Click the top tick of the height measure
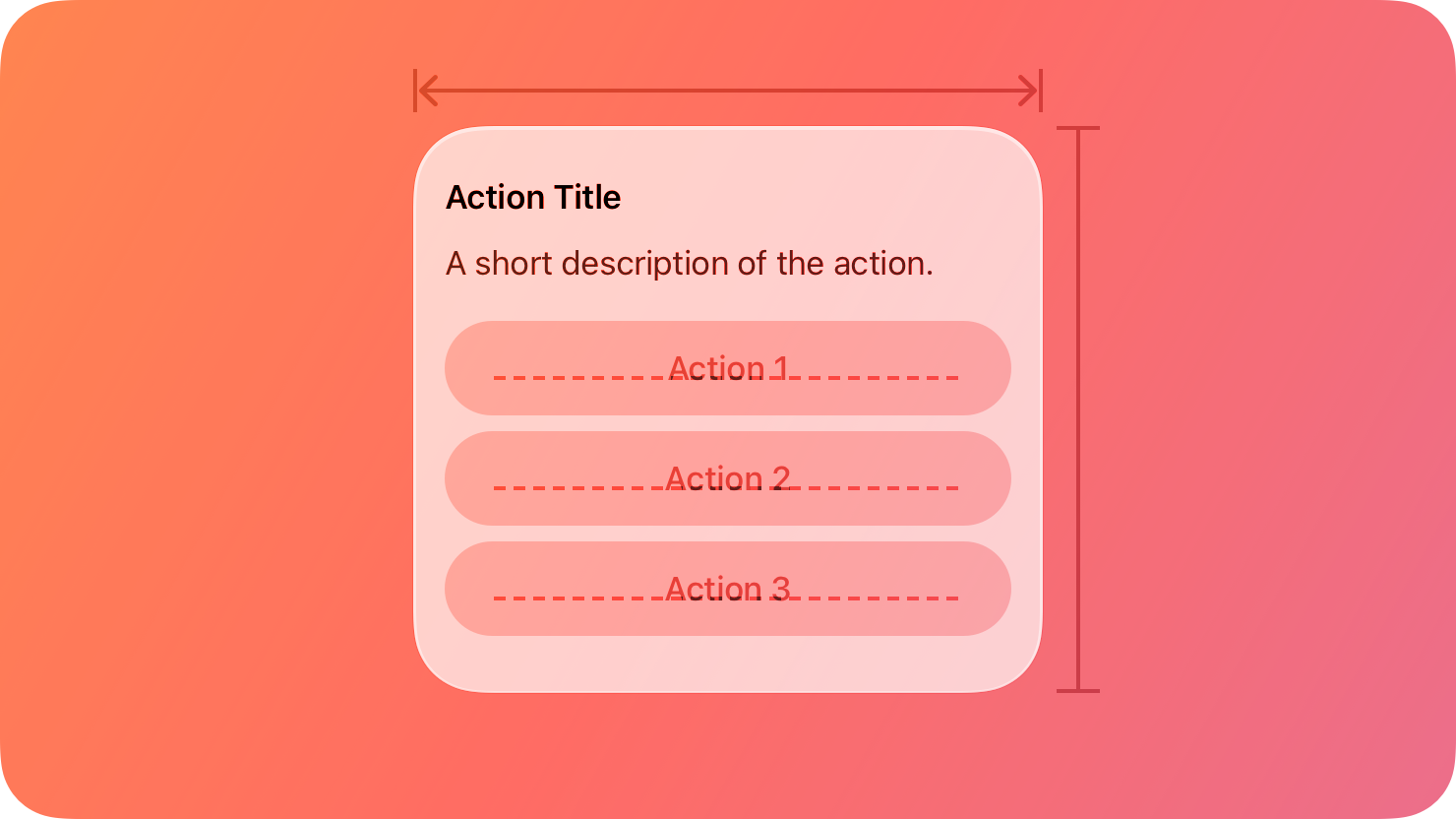This screenshot has width=1456, height=819. (x=1079, y=128)
